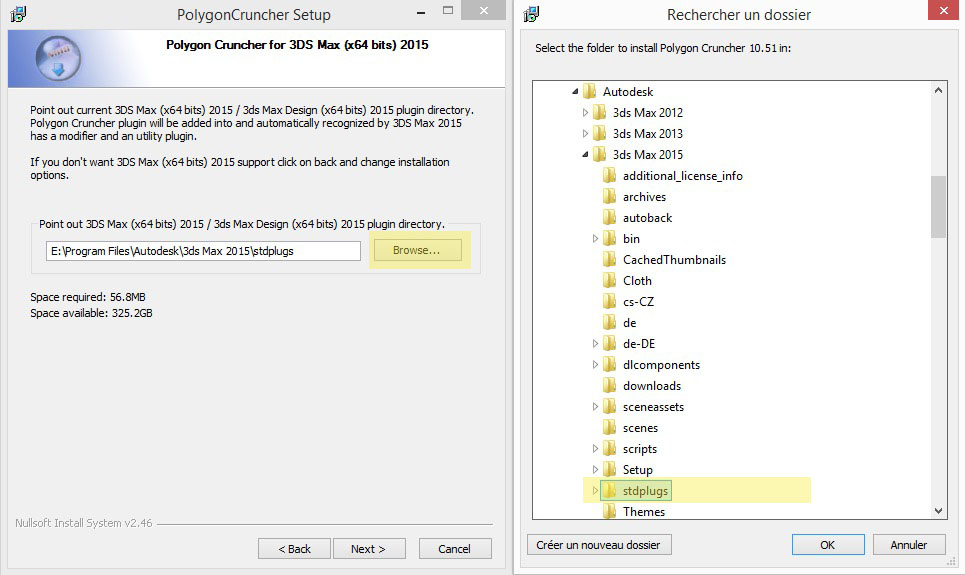965x575 pixels.
Task: Select the 'cs-CZ' folder name
Action: [x=638, y=302]
